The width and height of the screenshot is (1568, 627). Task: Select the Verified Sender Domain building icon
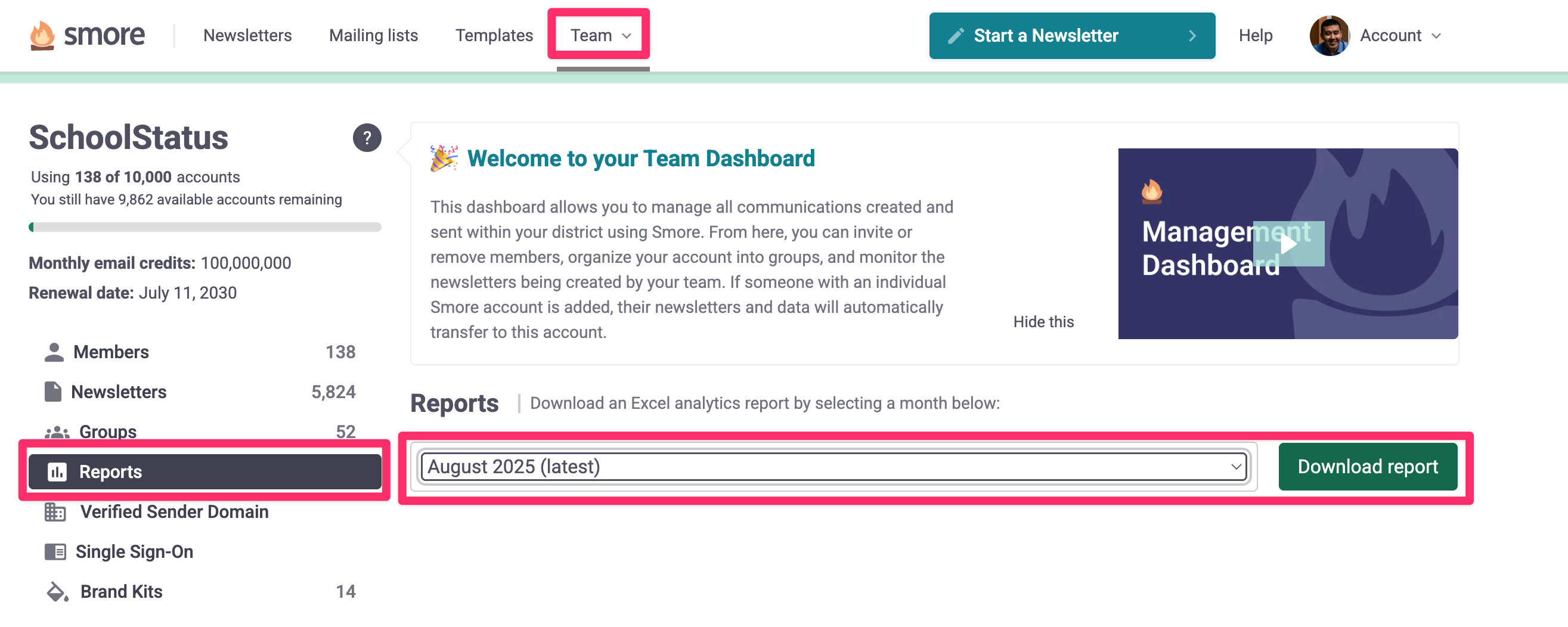(x=55, y=511)
